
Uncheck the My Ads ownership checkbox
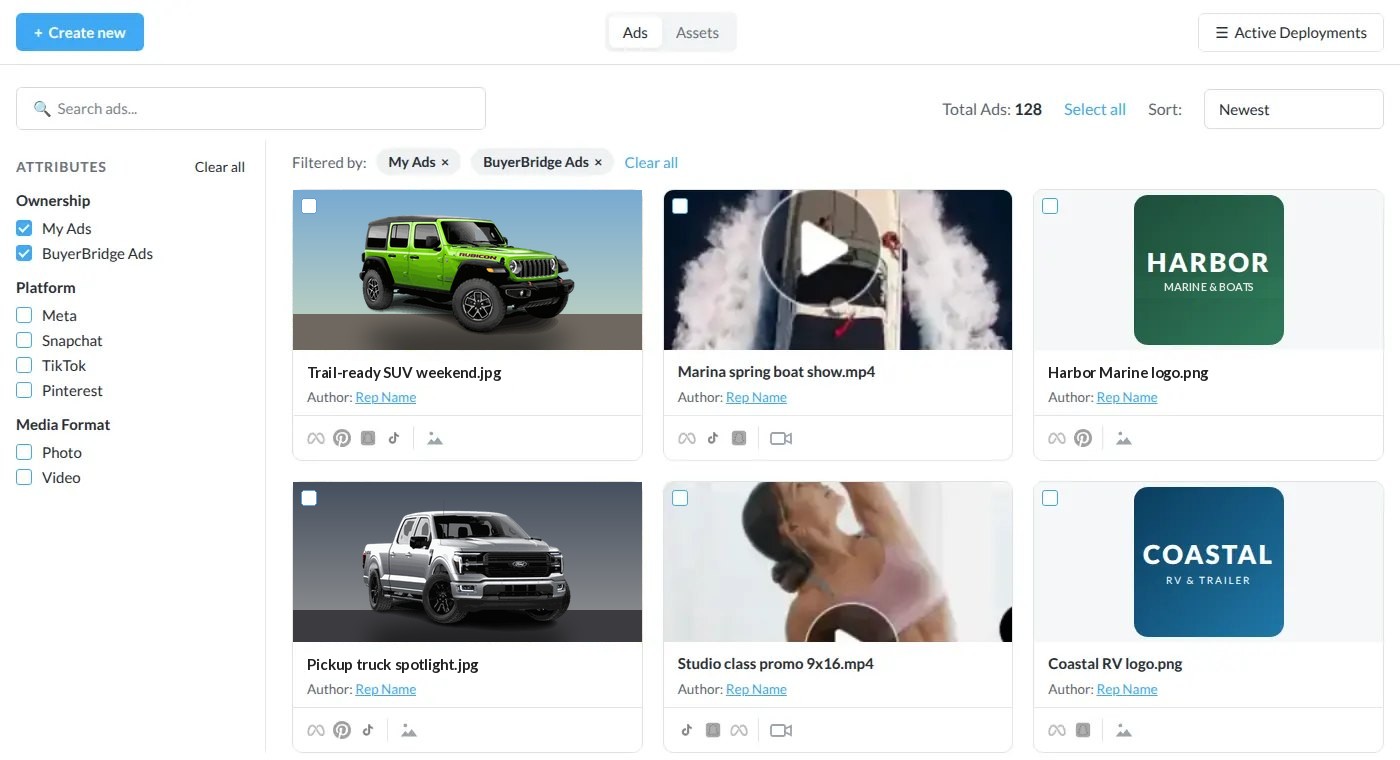click(x=24, y=228)
